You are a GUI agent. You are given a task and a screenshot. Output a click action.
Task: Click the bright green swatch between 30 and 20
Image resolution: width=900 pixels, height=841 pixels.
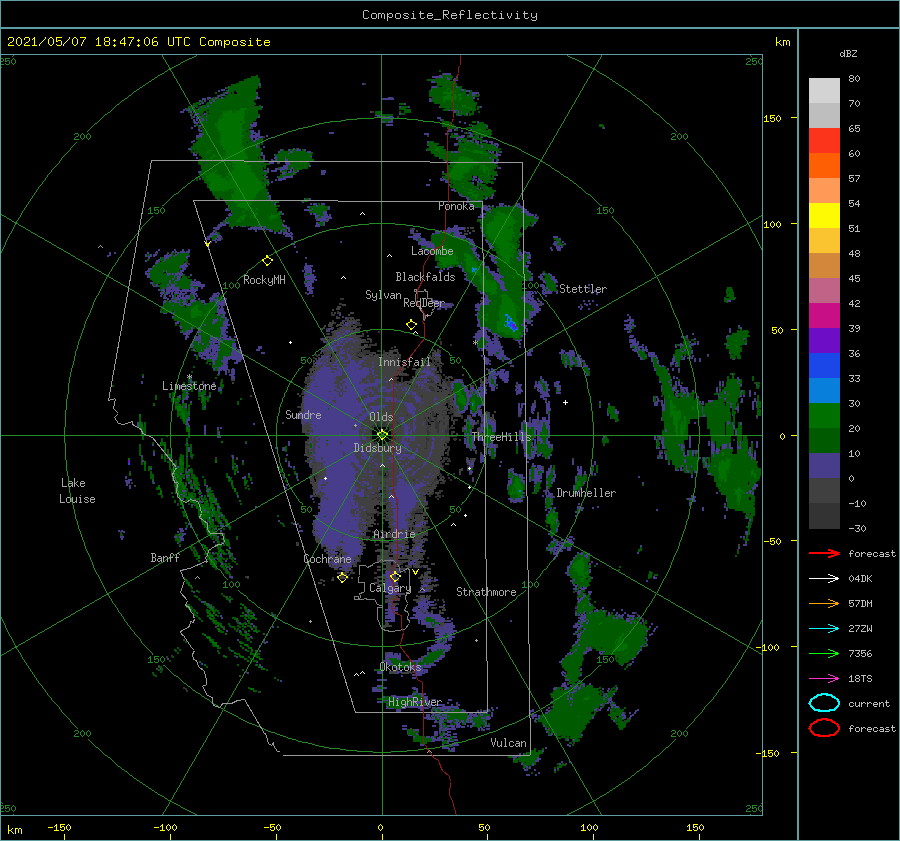[x=824, y=416]
